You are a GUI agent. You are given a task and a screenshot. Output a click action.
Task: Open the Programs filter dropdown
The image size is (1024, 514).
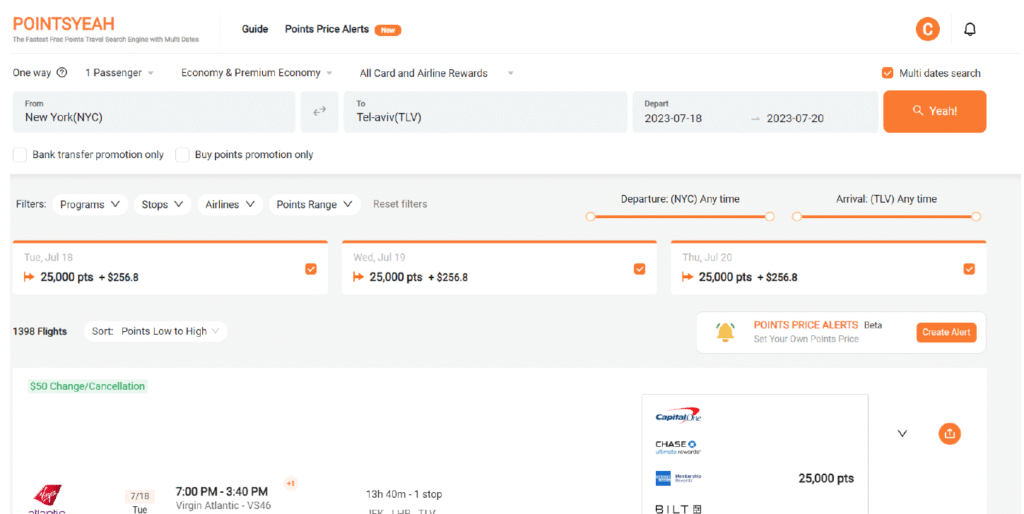pyautogui.click(x=89, y=204)
